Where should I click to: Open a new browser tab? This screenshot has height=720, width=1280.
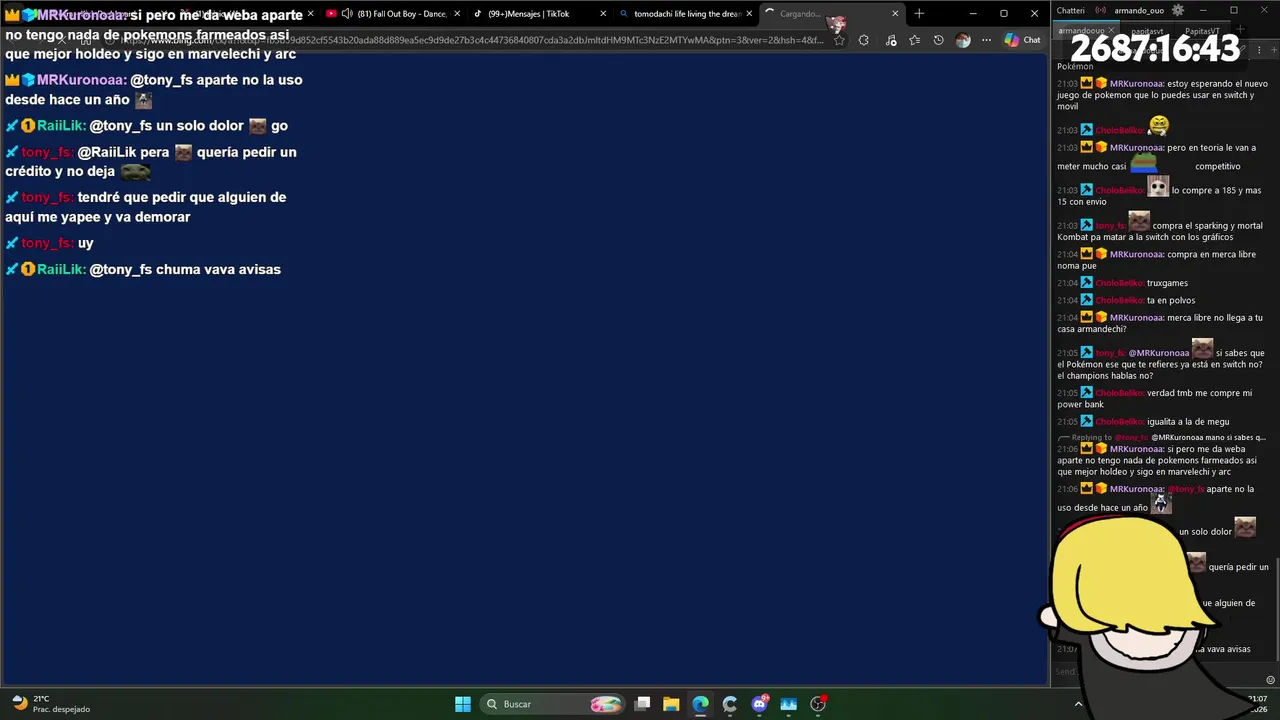coord(919,14)
